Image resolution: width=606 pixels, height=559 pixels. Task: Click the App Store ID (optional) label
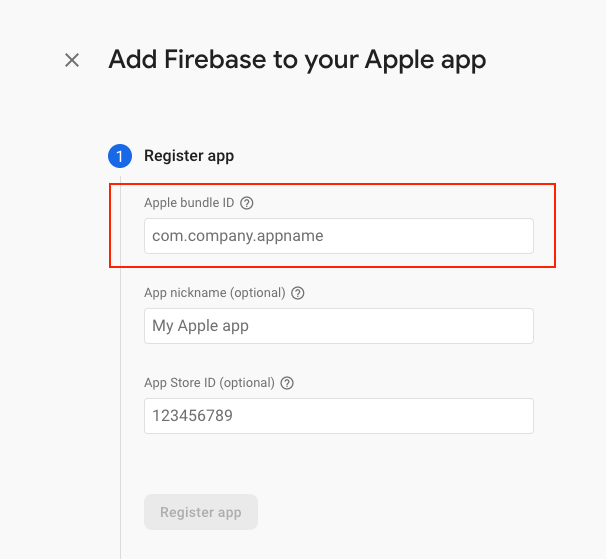pyautogui.click(x=209, y=383)
